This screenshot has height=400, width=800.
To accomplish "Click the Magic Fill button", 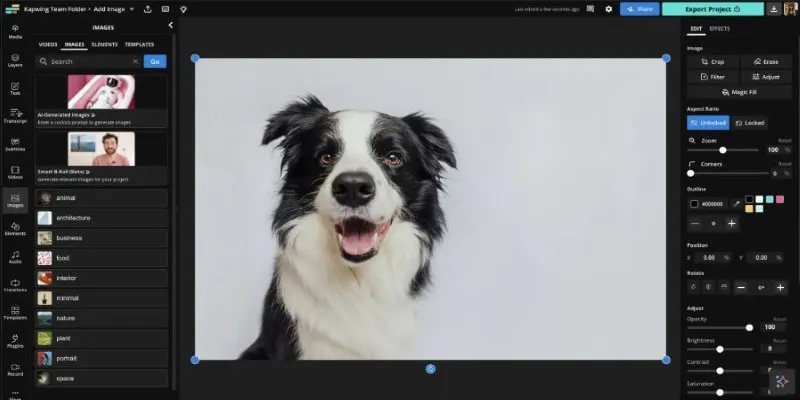I will pyautogui.click(x=739, y=92).
